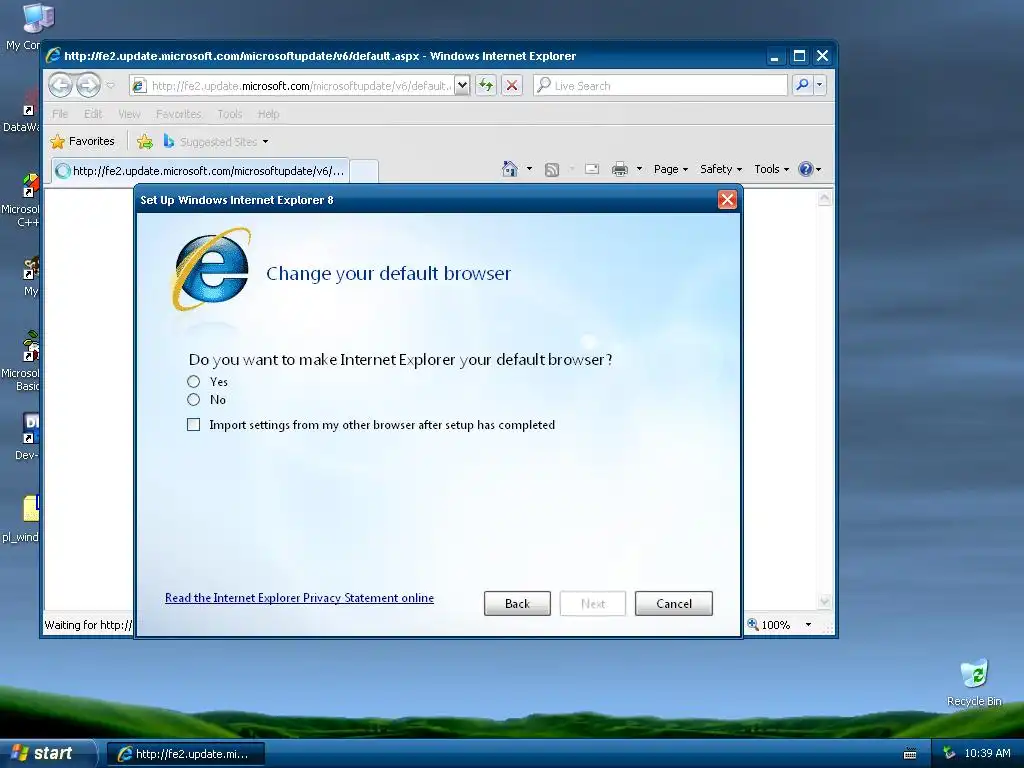Open the Edit menu
This screenshot has width=1024, height=768.
coord(93,114)
